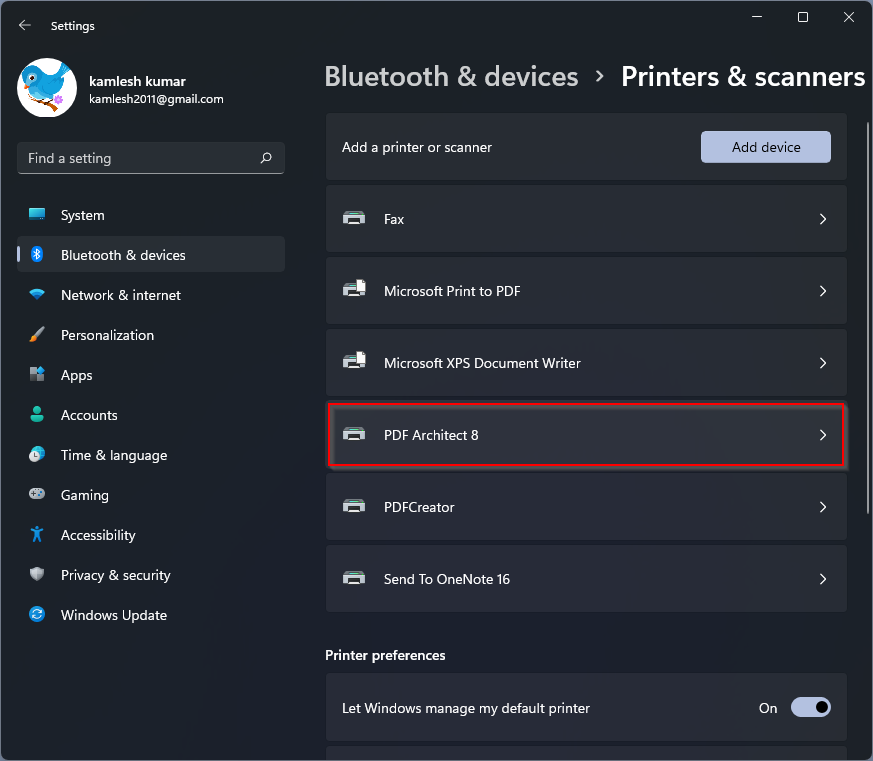This screenshot has width=873, height=761.
Task: Click the Add device button
Action: coord(766,147)
